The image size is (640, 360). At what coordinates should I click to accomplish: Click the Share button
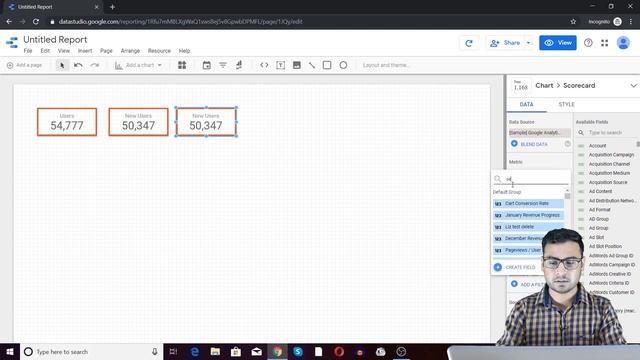pyautogui.click(x=506, y=43)
